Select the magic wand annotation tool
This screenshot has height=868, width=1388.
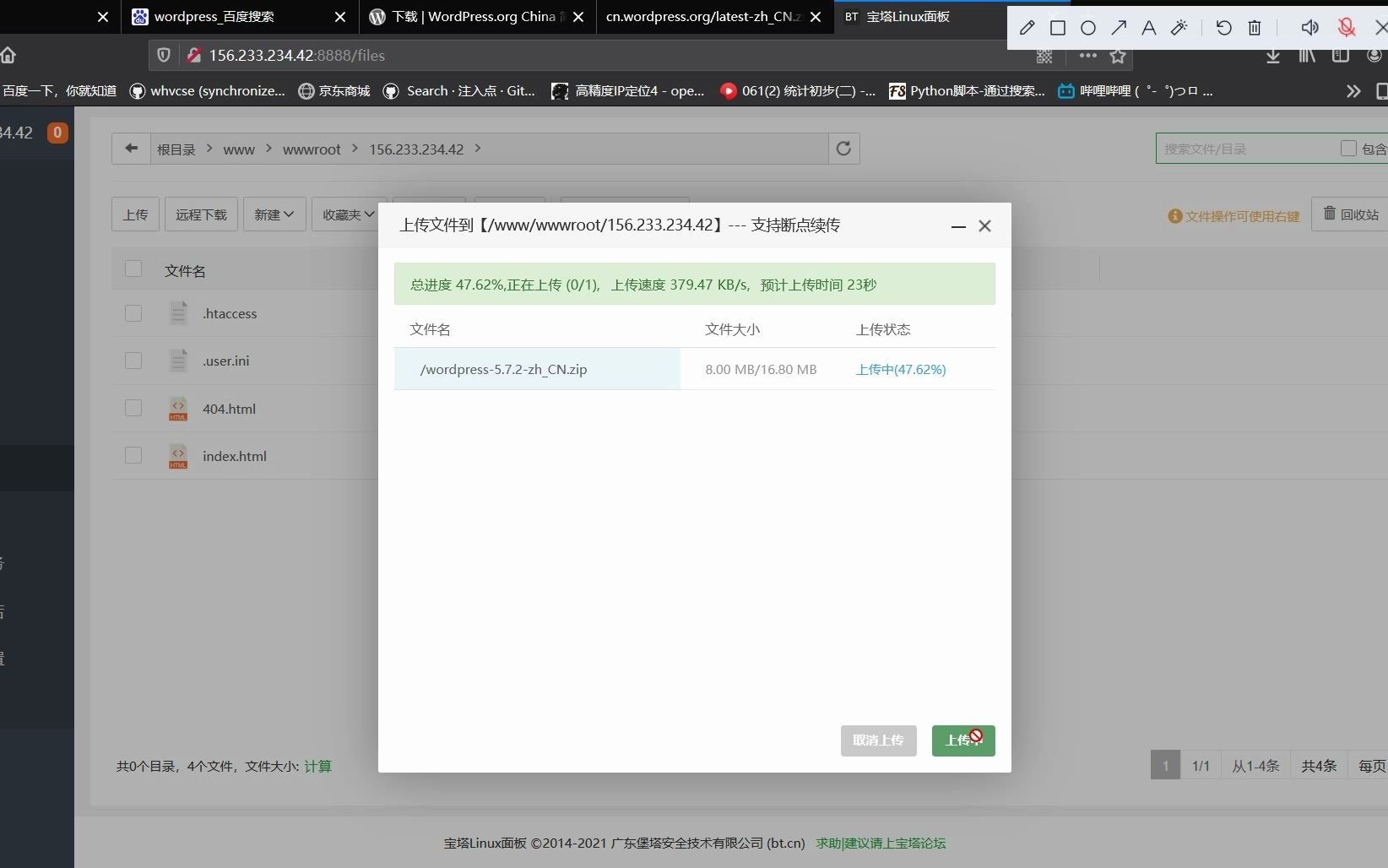click(x=1179, y=28)
